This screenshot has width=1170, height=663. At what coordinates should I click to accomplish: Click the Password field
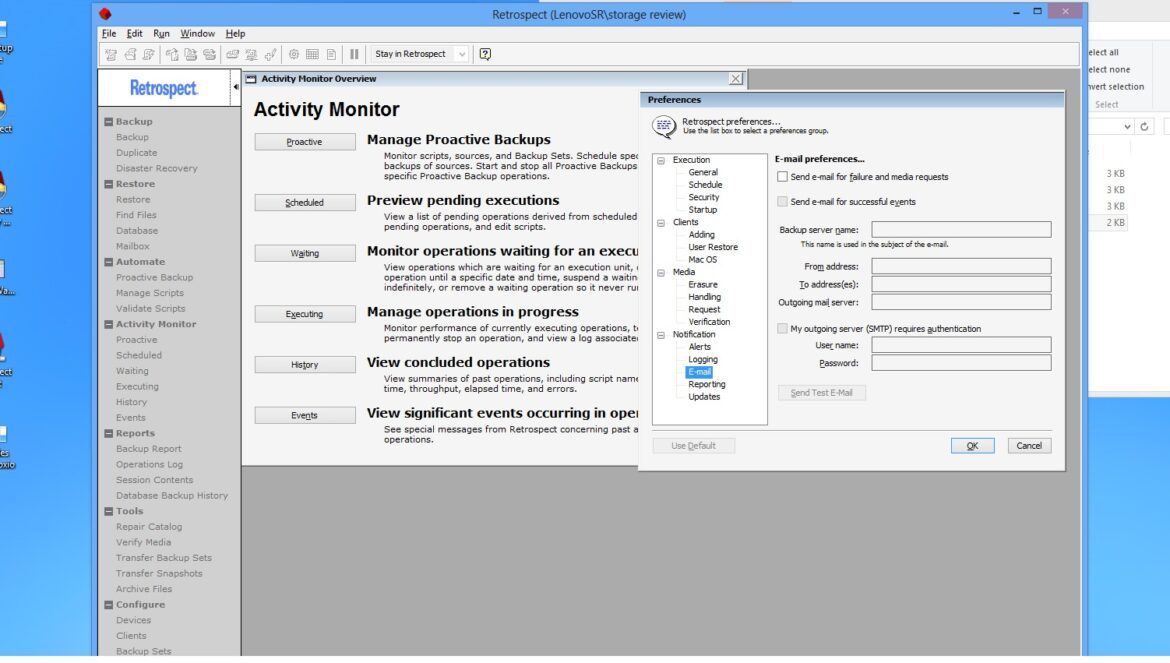pyautogui.click(x=961, y=362)
